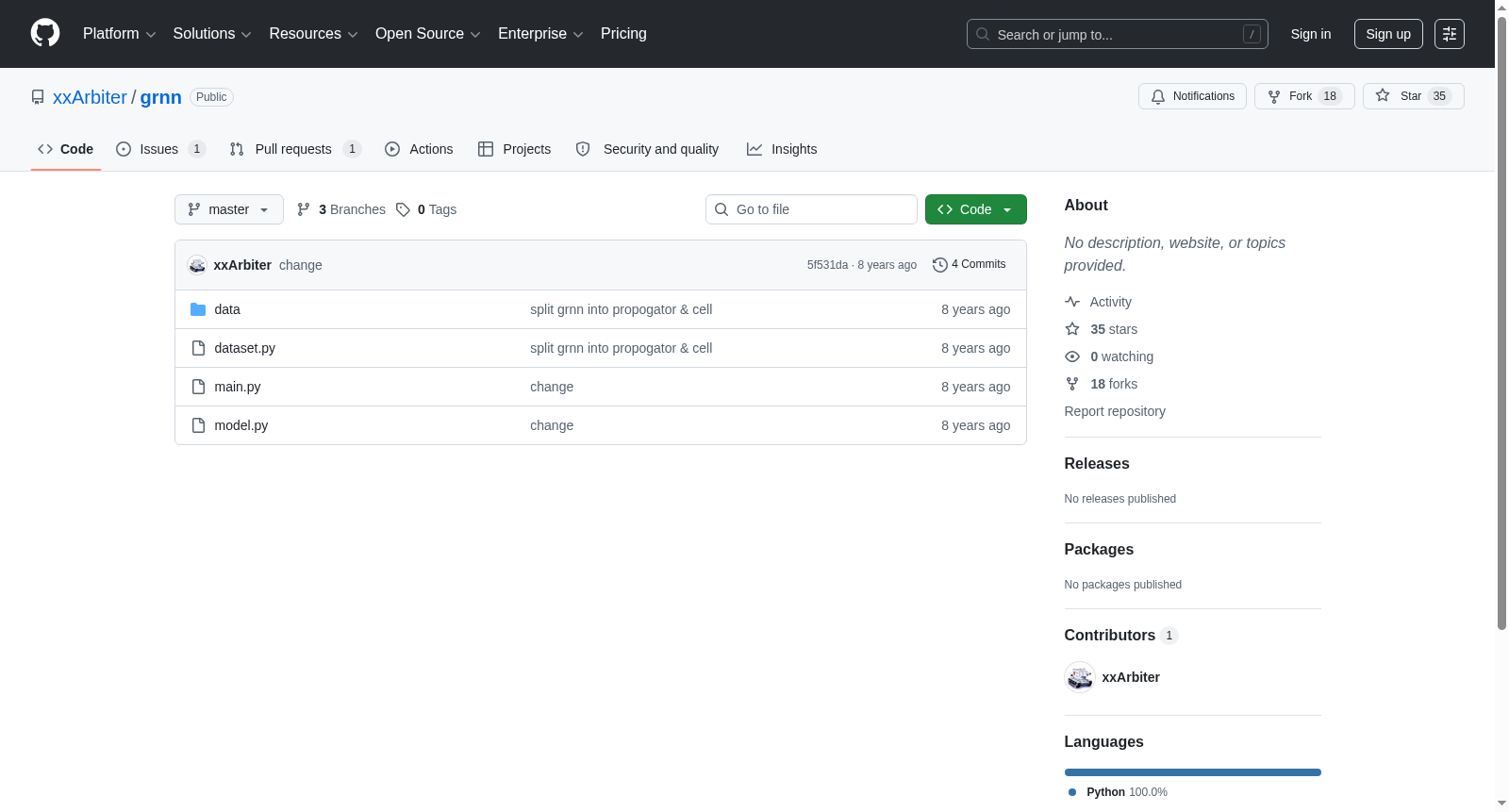
Task: Click the Sign in link
Action: (x=1310, y=34)
